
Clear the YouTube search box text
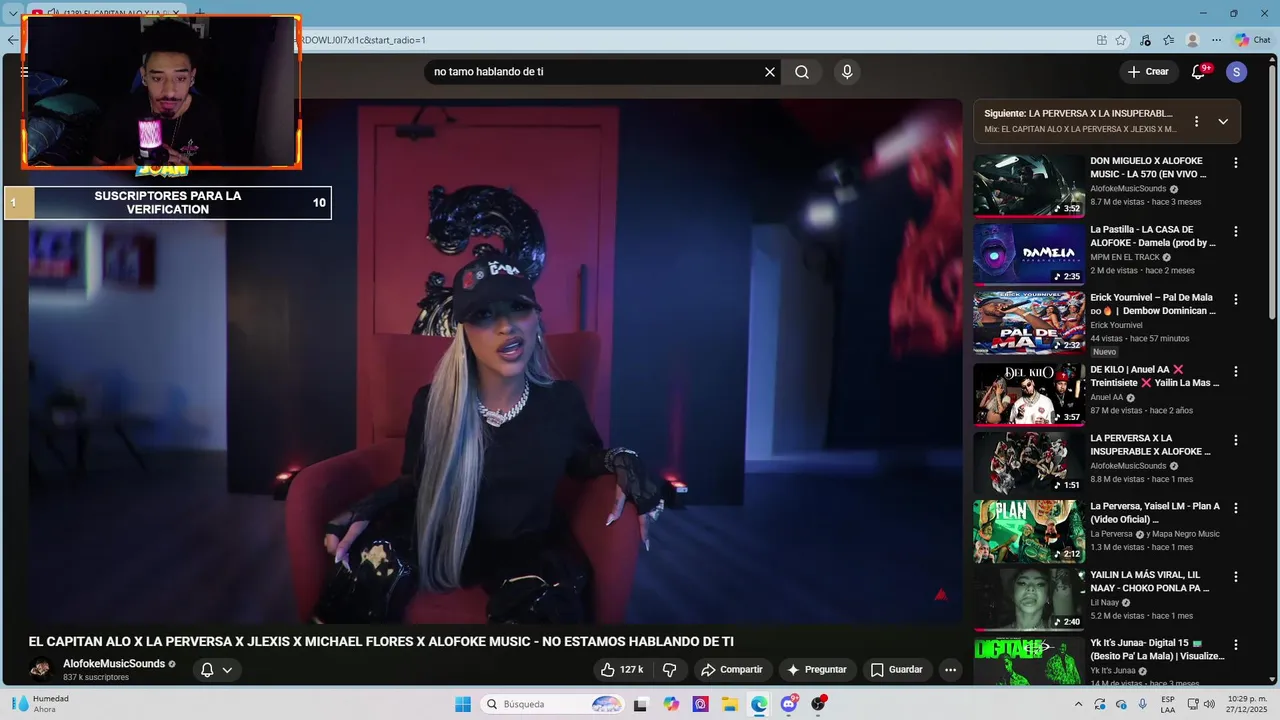(x=770, y=72)
